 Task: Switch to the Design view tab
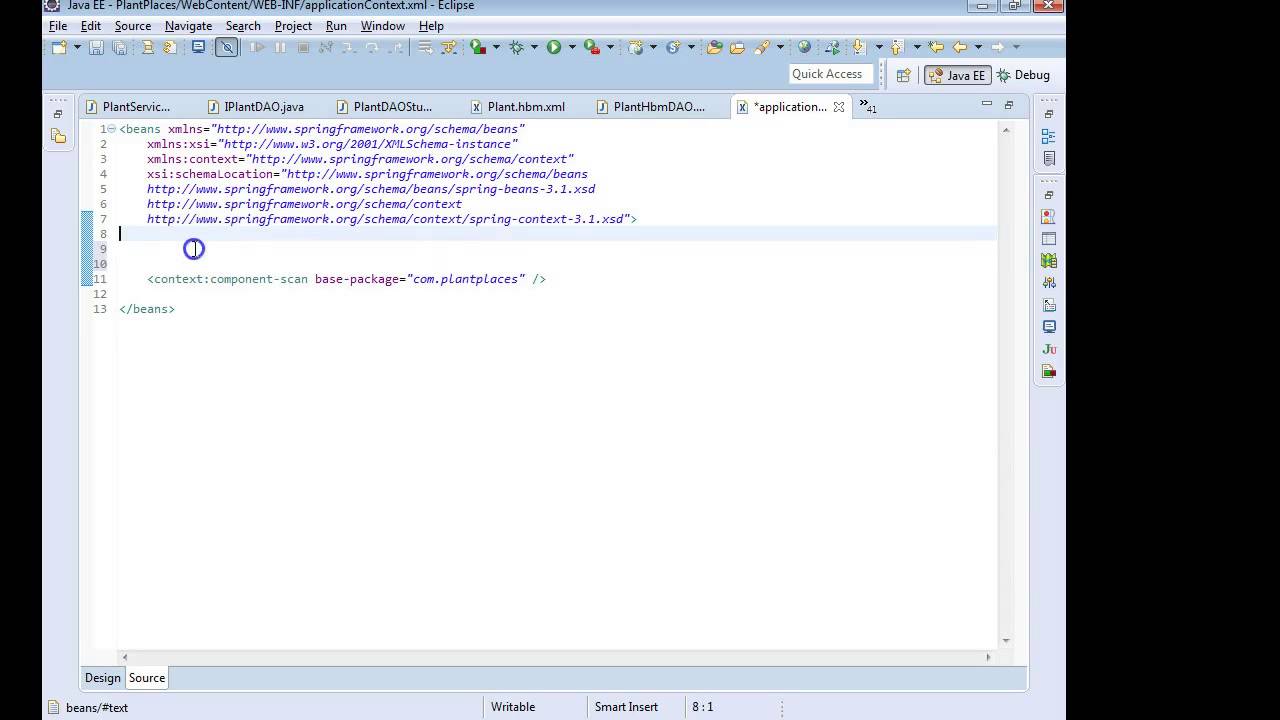(x=102, y=678)
